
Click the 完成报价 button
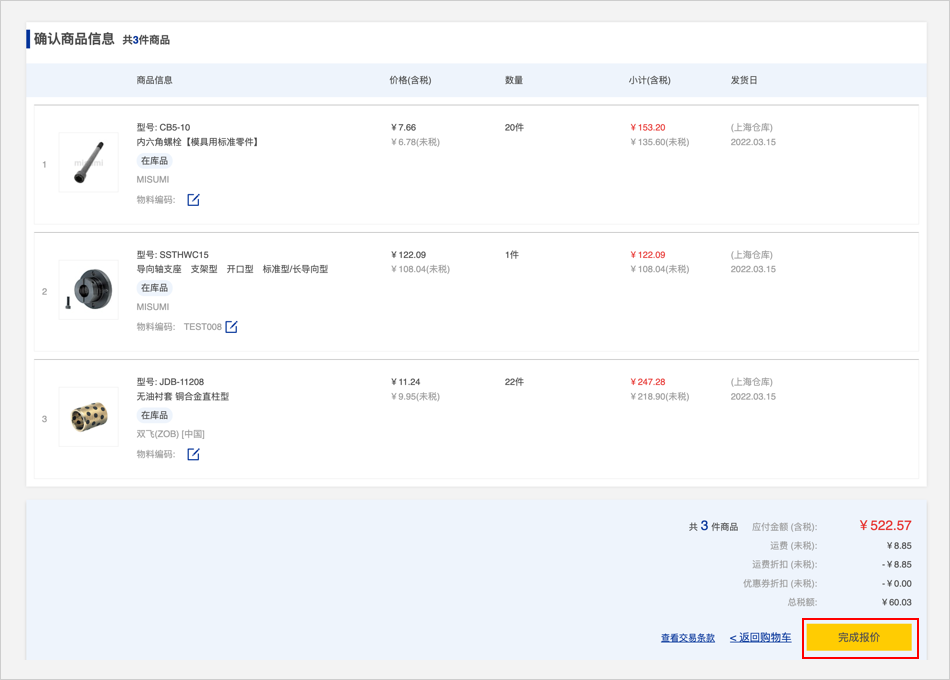859,637
